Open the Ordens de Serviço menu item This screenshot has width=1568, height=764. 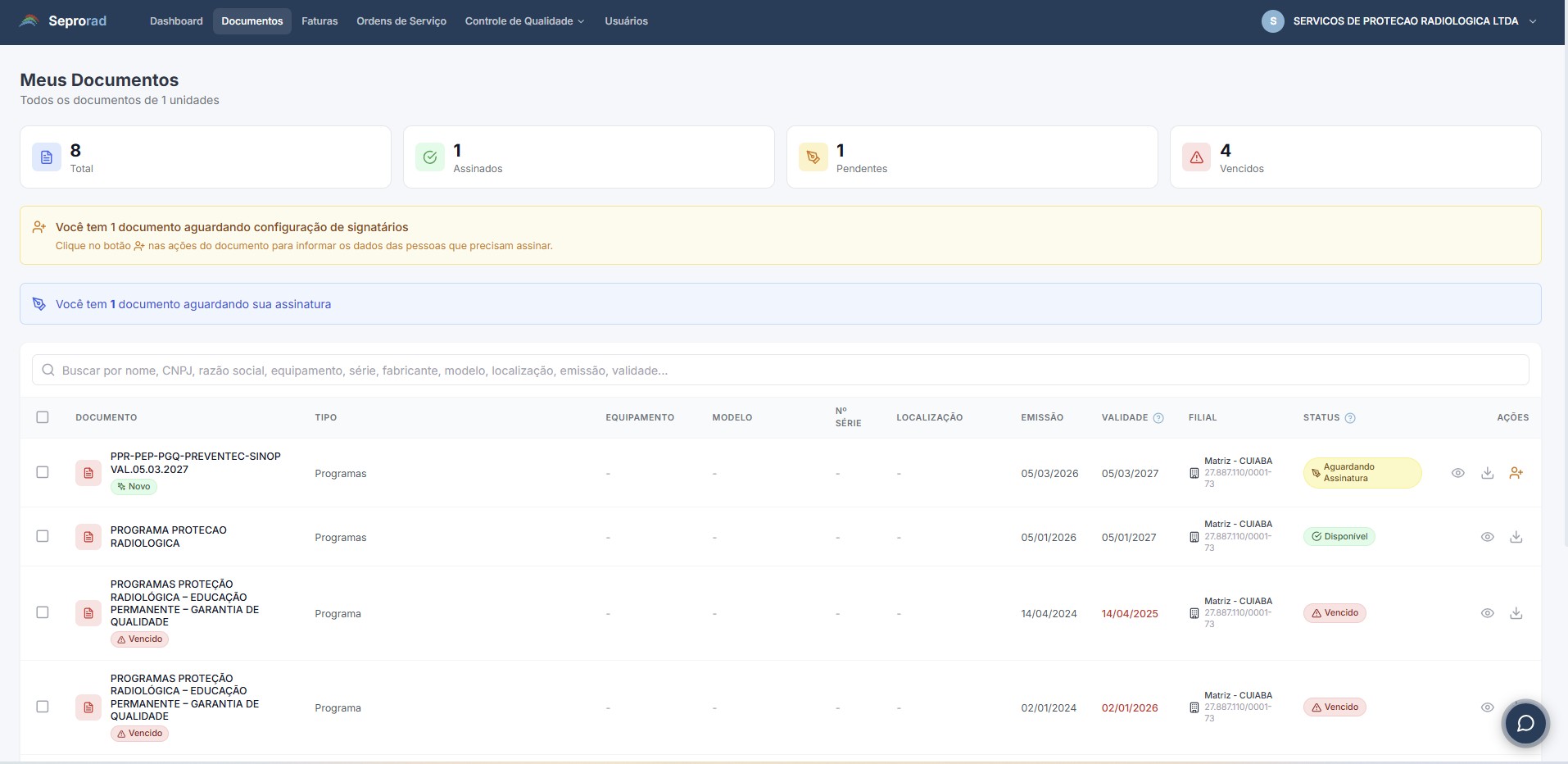(x=401, y=20)
